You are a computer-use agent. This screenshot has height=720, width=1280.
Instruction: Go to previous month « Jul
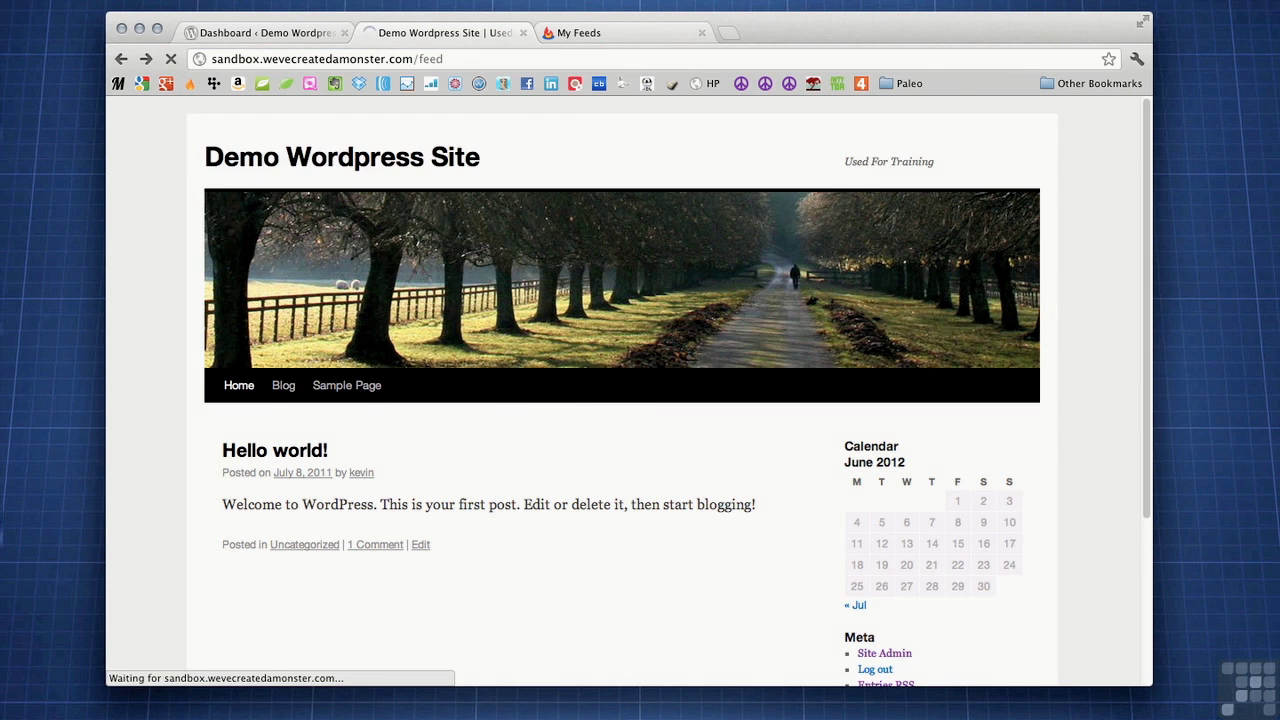point(855,605)
